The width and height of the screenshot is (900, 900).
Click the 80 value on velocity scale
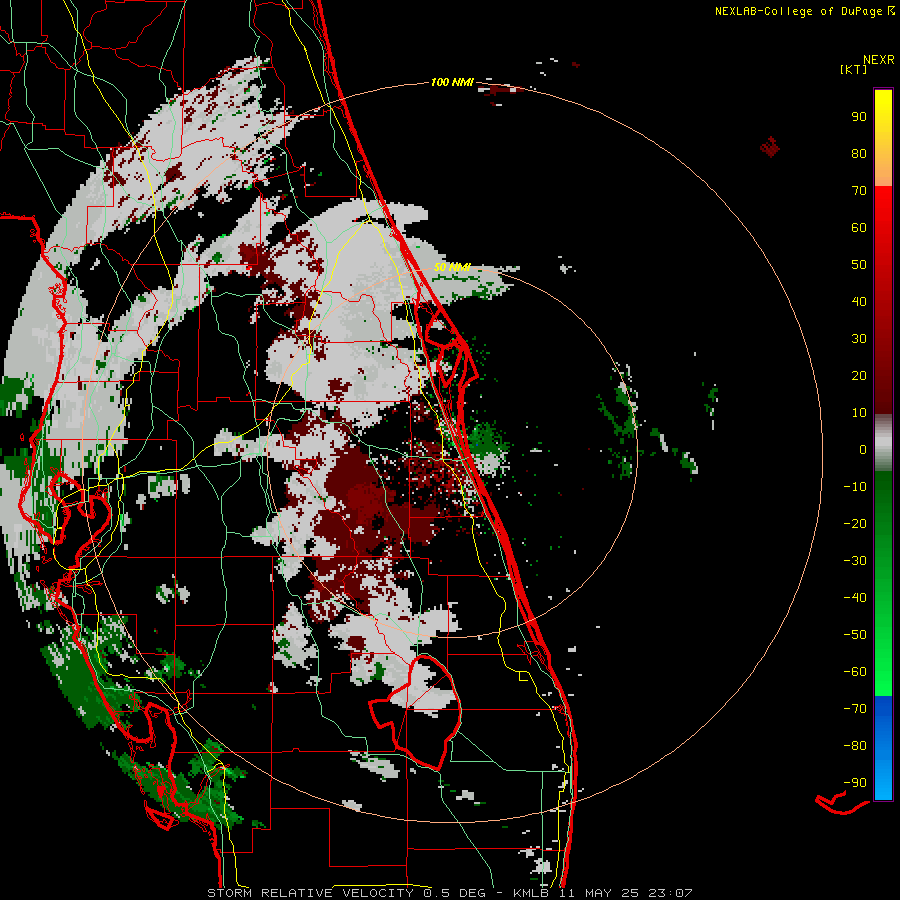pos(859,153)
